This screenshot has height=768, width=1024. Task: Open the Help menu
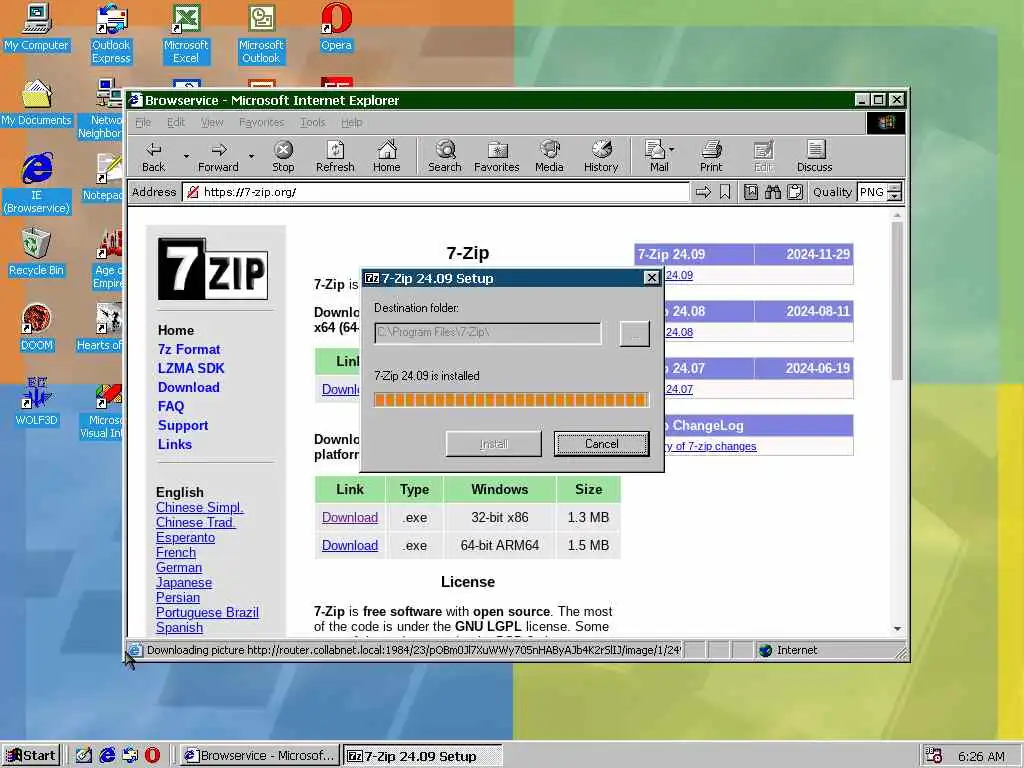[x=351, y=122]
